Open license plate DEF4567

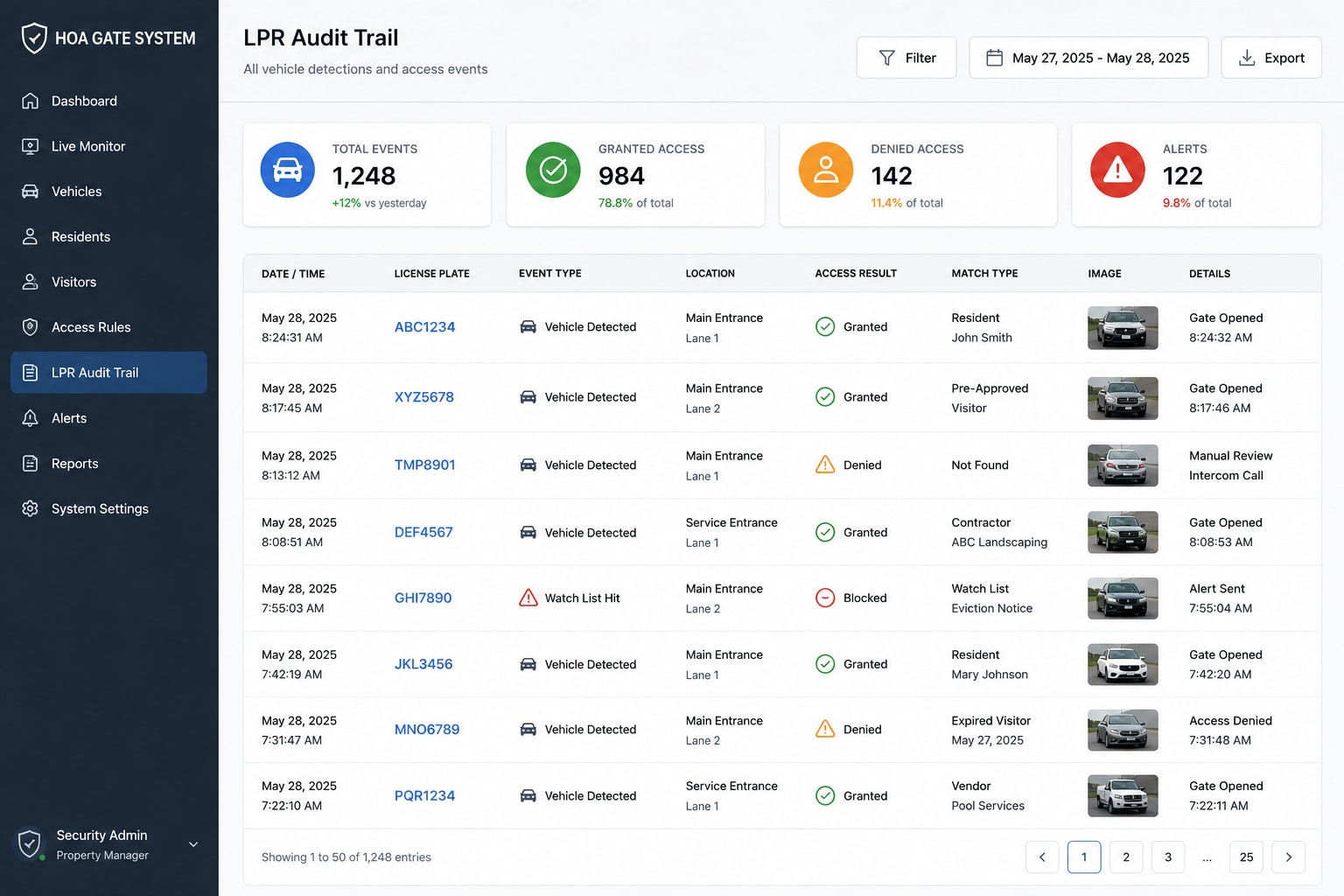(423, 532)
